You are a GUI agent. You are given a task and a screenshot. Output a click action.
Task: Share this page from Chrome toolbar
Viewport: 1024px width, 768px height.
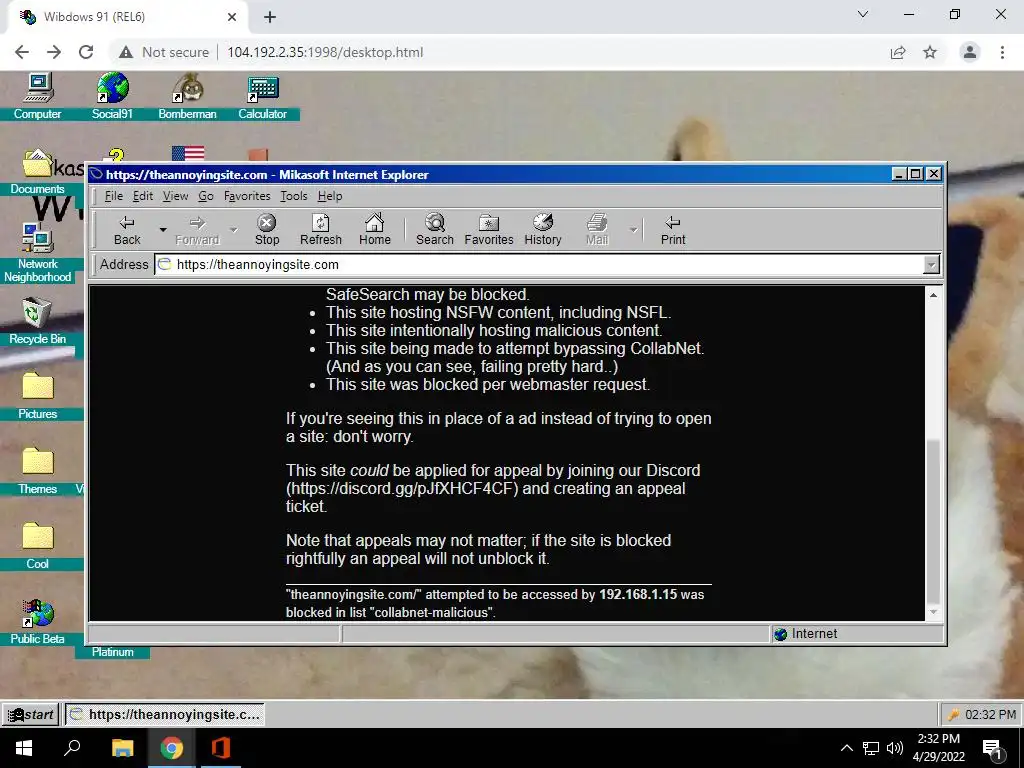click(898, 52)
